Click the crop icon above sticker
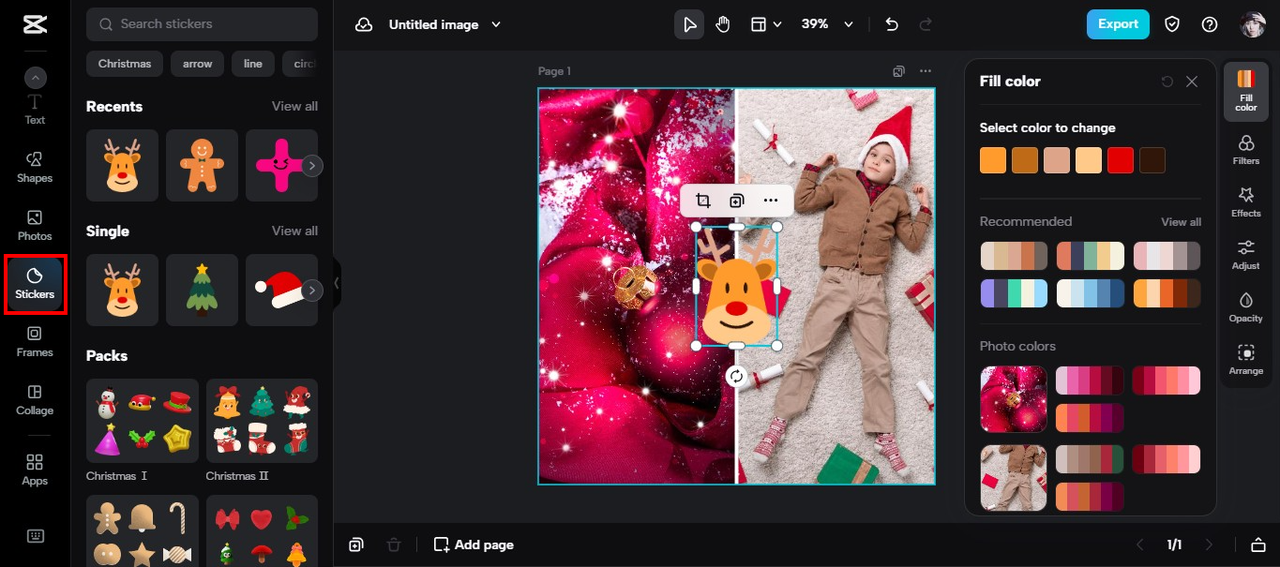 [703, 200]
